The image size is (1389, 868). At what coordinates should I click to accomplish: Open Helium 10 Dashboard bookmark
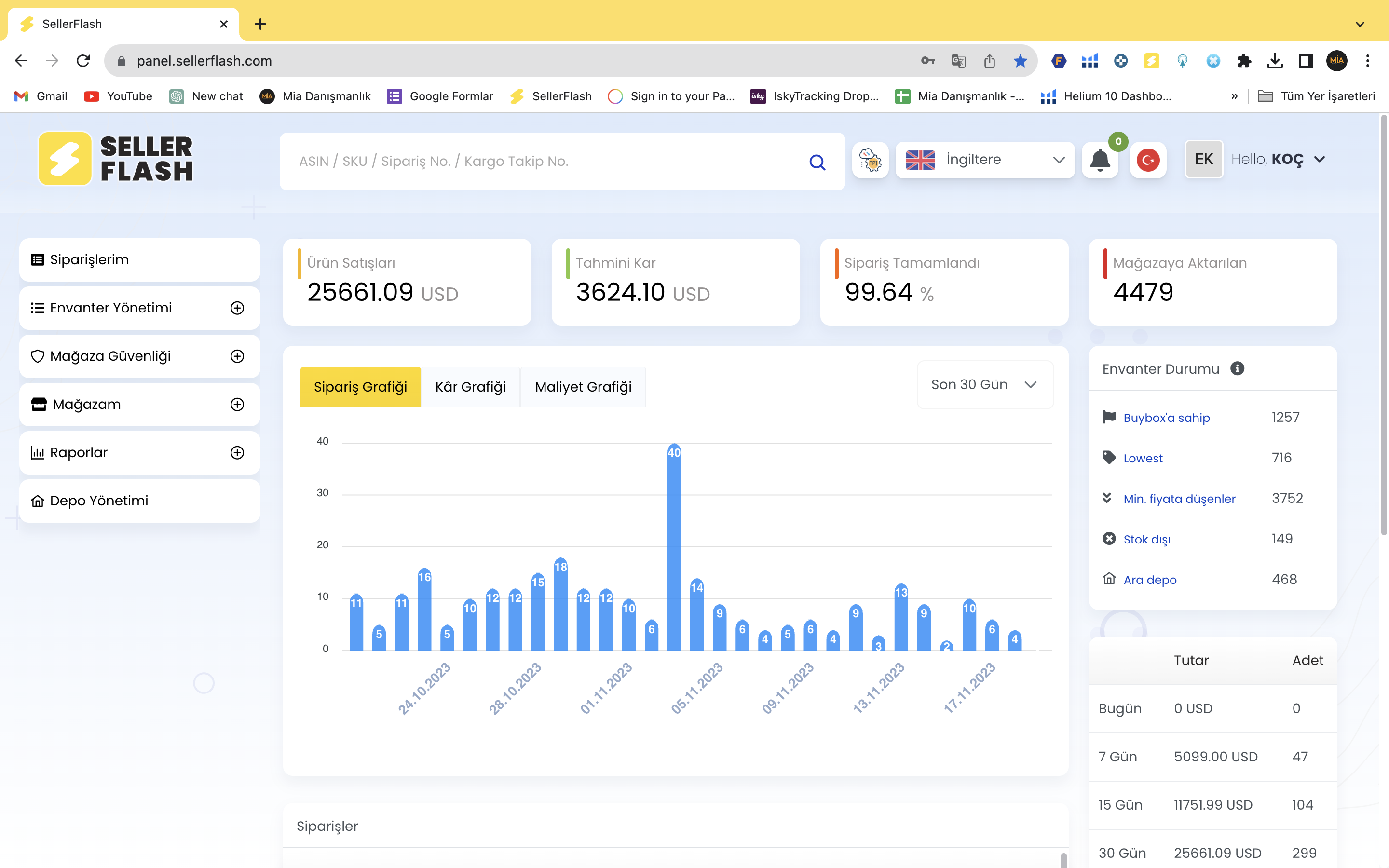[x=1106, y=96]
